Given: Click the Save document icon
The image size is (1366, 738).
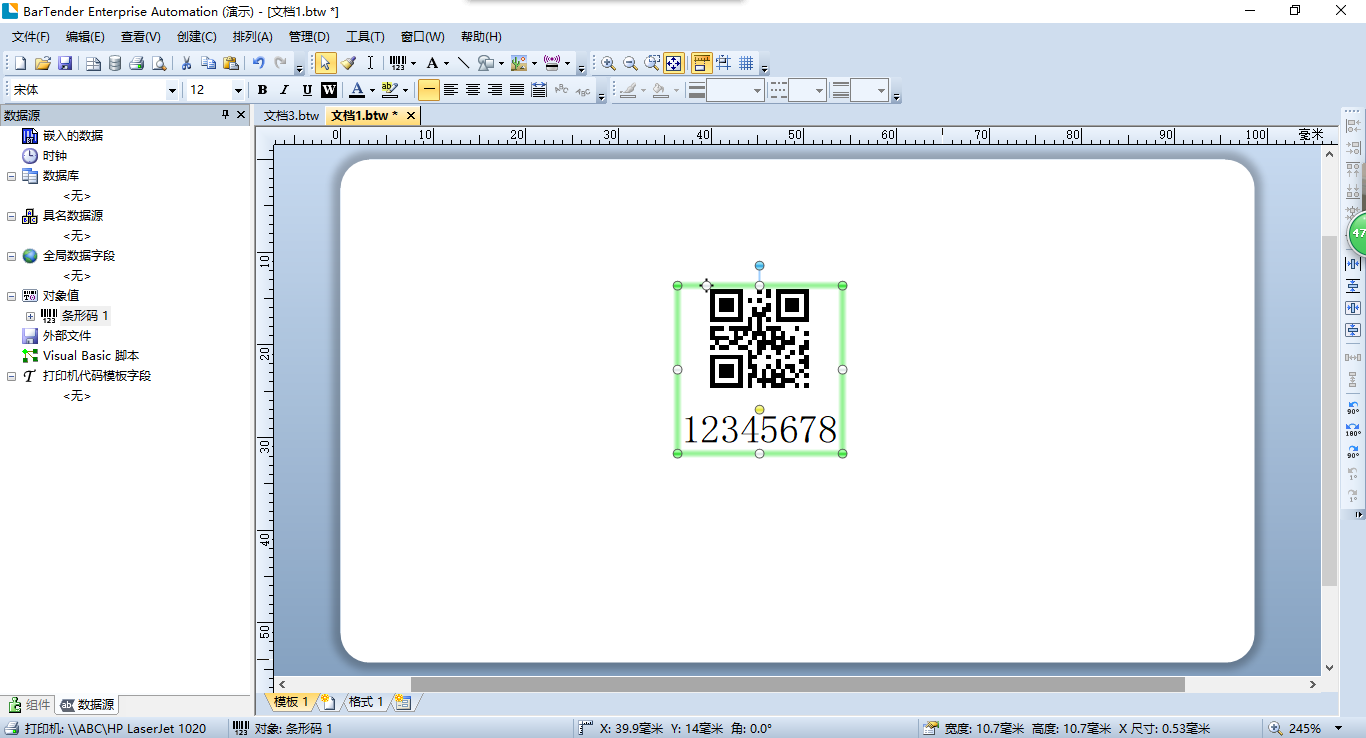Looking at the screenshot, I should (65, 63).
